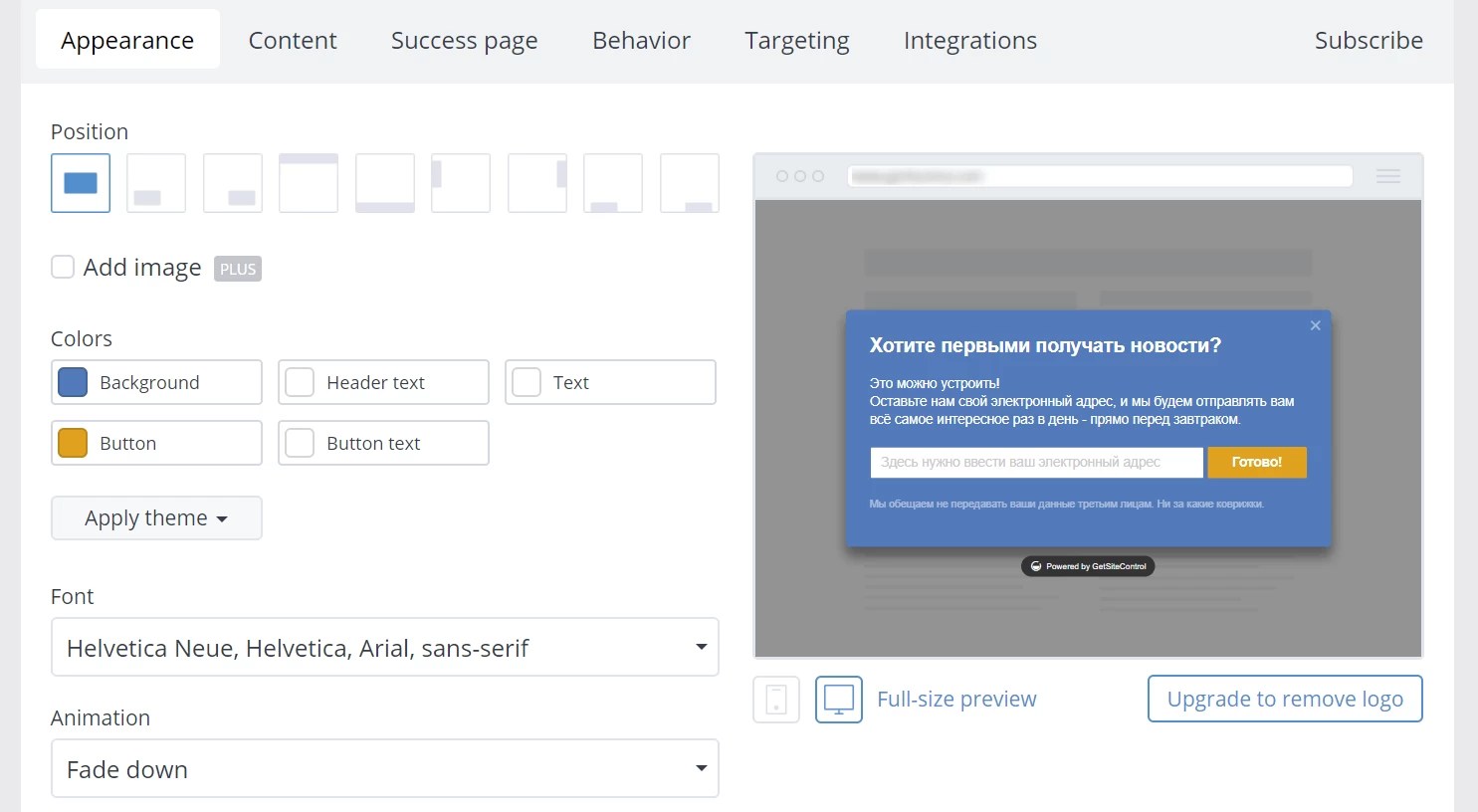Select the bottom-left panel position icon
Screen dimensions: 1478x812
(x=156, y=183)
